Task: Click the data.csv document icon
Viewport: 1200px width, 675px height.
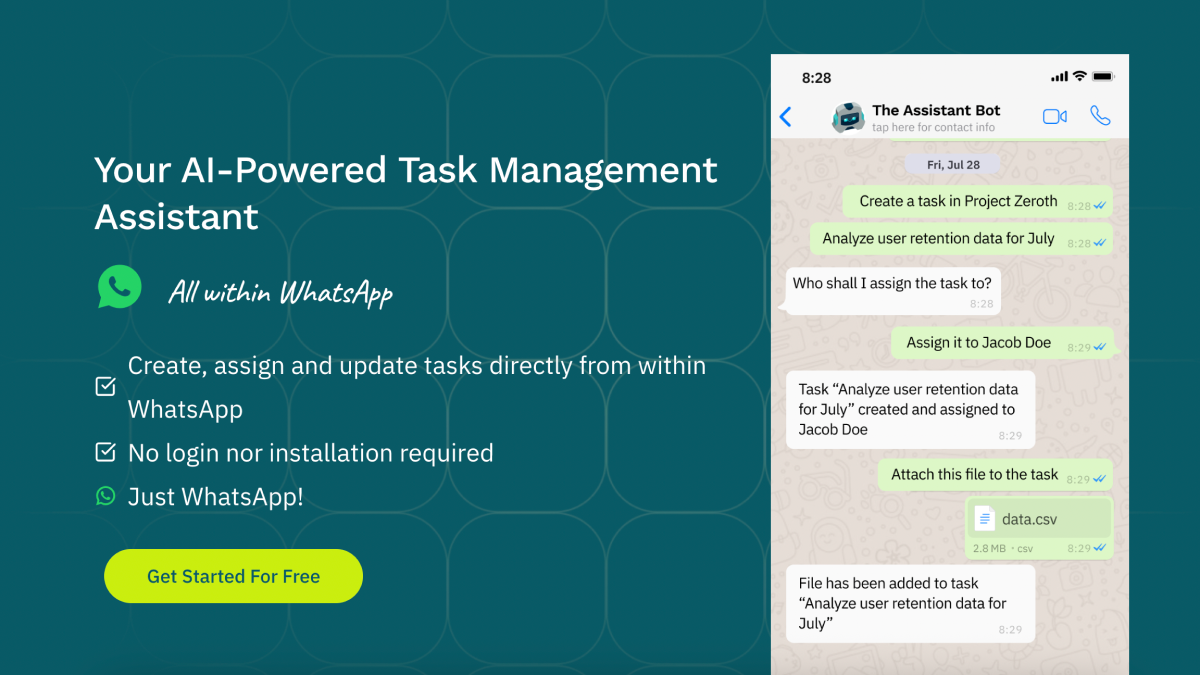Action: pos(985,518)
